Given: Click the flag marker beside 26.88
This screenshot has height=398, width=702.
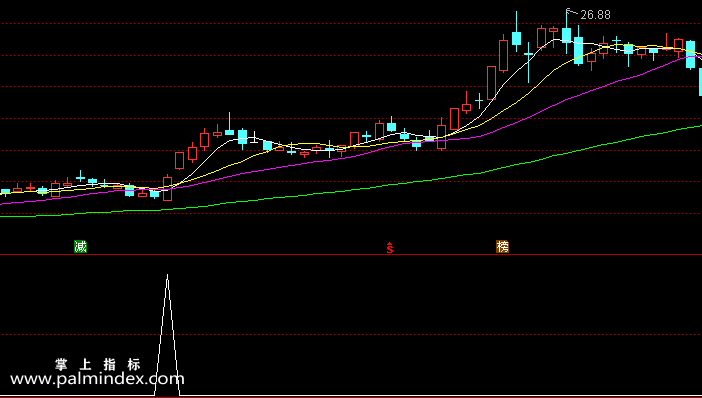Looking at the screenshot, I should (x=569, y=11).
